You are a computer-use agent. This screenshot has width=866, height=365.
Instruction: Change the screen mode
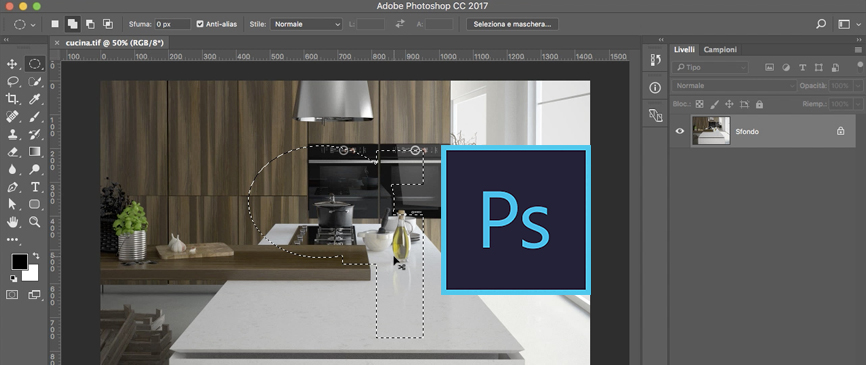[34, 295]
